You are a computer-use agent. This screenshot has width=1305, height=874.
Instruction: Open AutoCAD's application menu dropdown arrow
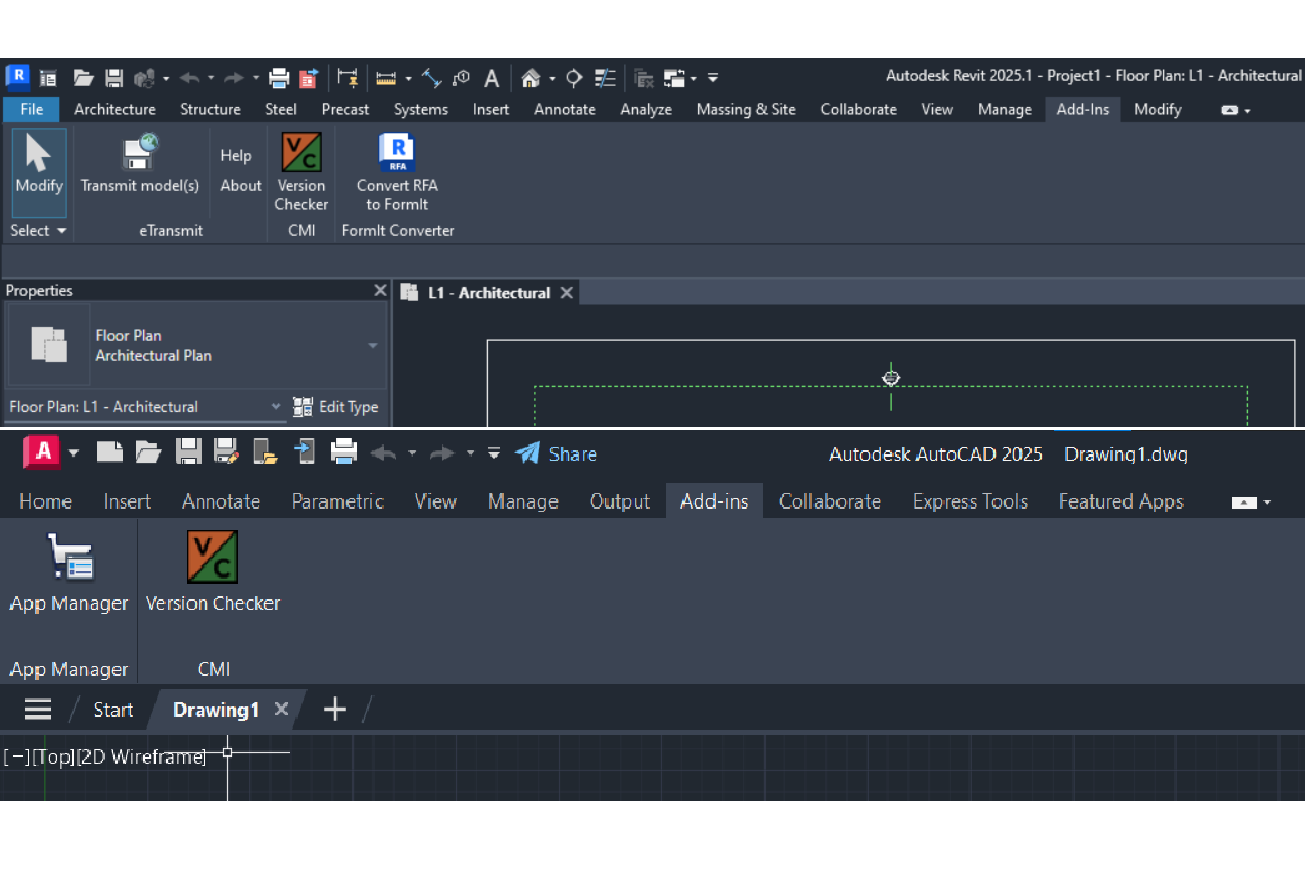click(74, 454)
